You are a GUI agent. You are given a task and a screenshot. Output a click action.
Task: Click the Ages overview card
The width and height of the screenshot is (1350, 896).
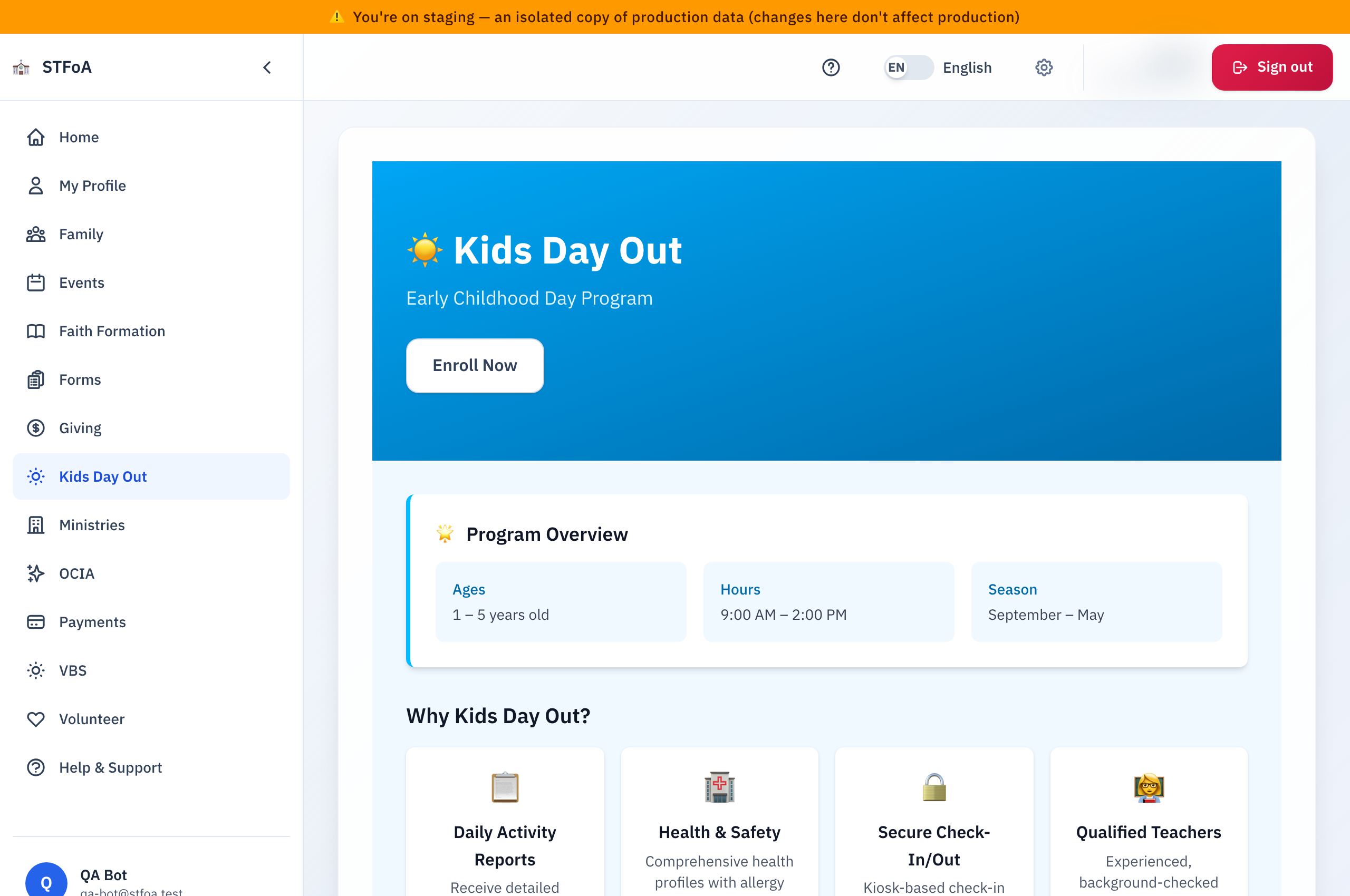click(561, 602)
